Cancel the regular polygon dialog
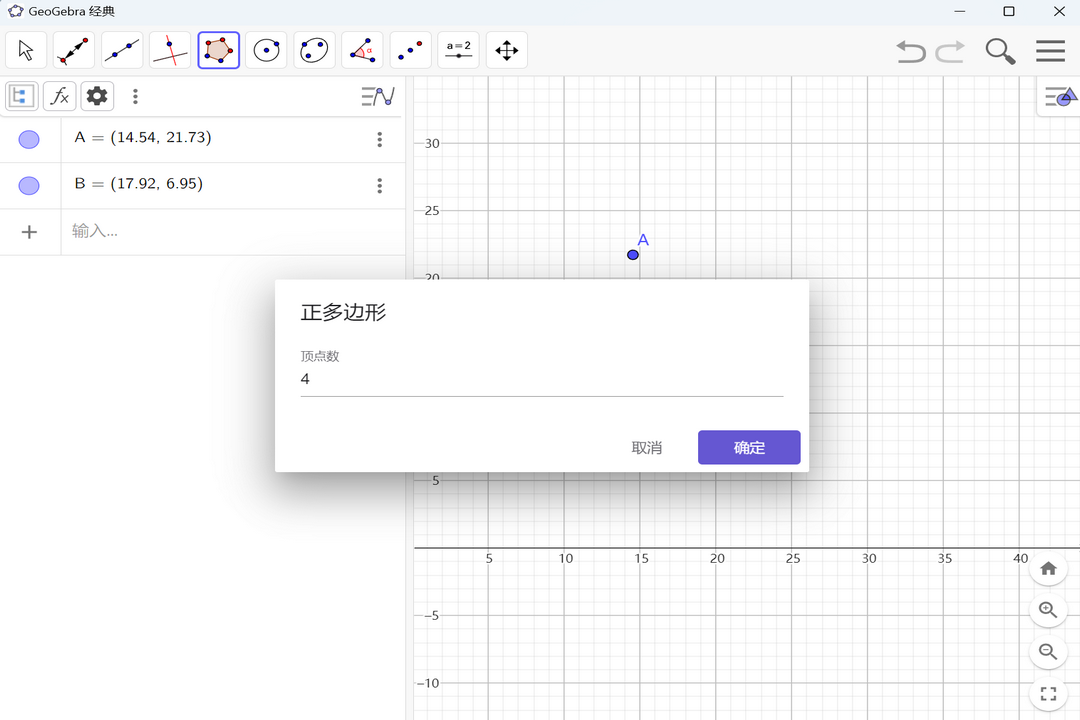1080x720 pixels. tap(647, 447)
